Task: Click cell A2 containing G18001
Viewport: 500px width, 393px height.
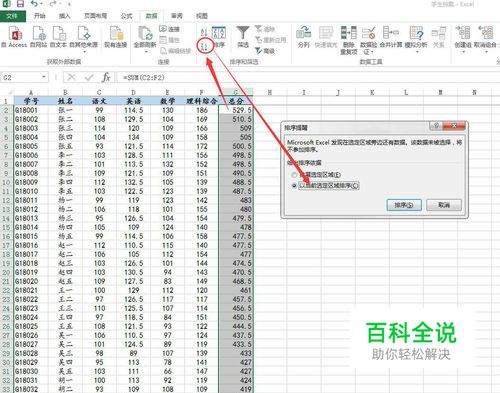Action: (31, 110)
